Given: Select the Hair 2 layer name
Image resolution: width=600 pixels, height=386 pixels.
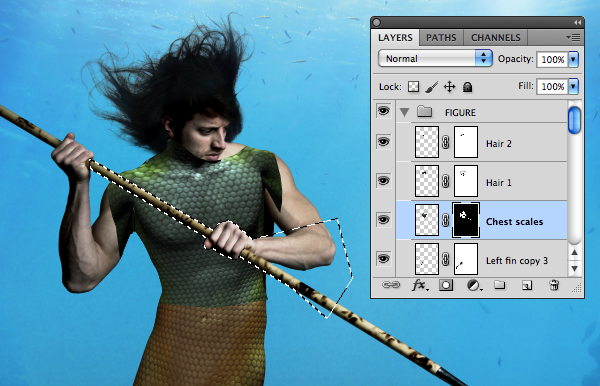Looking at the screenshot, I should [x=499, y=143].
